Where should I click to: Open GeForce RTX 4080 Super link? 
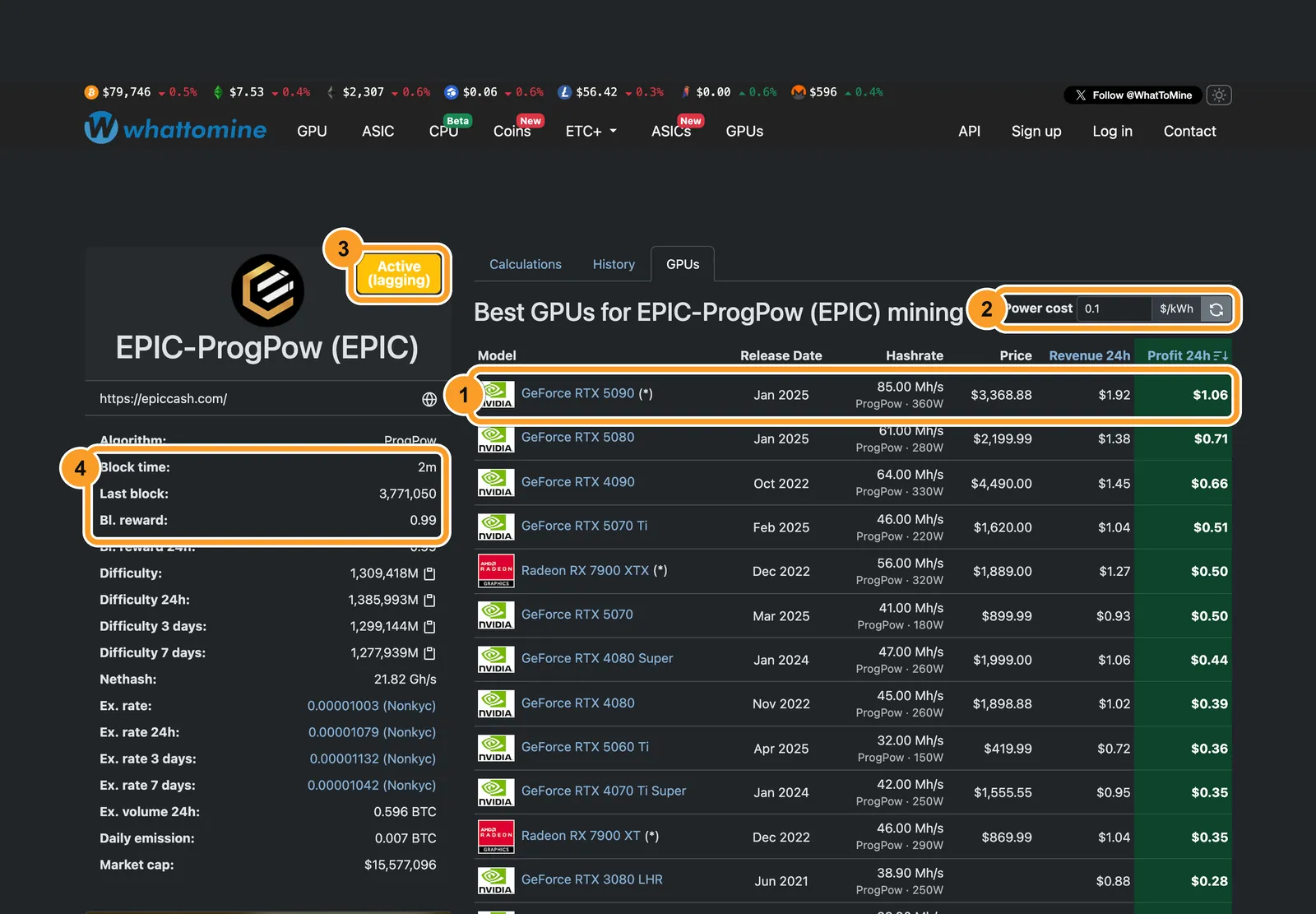tap(597, 658)
